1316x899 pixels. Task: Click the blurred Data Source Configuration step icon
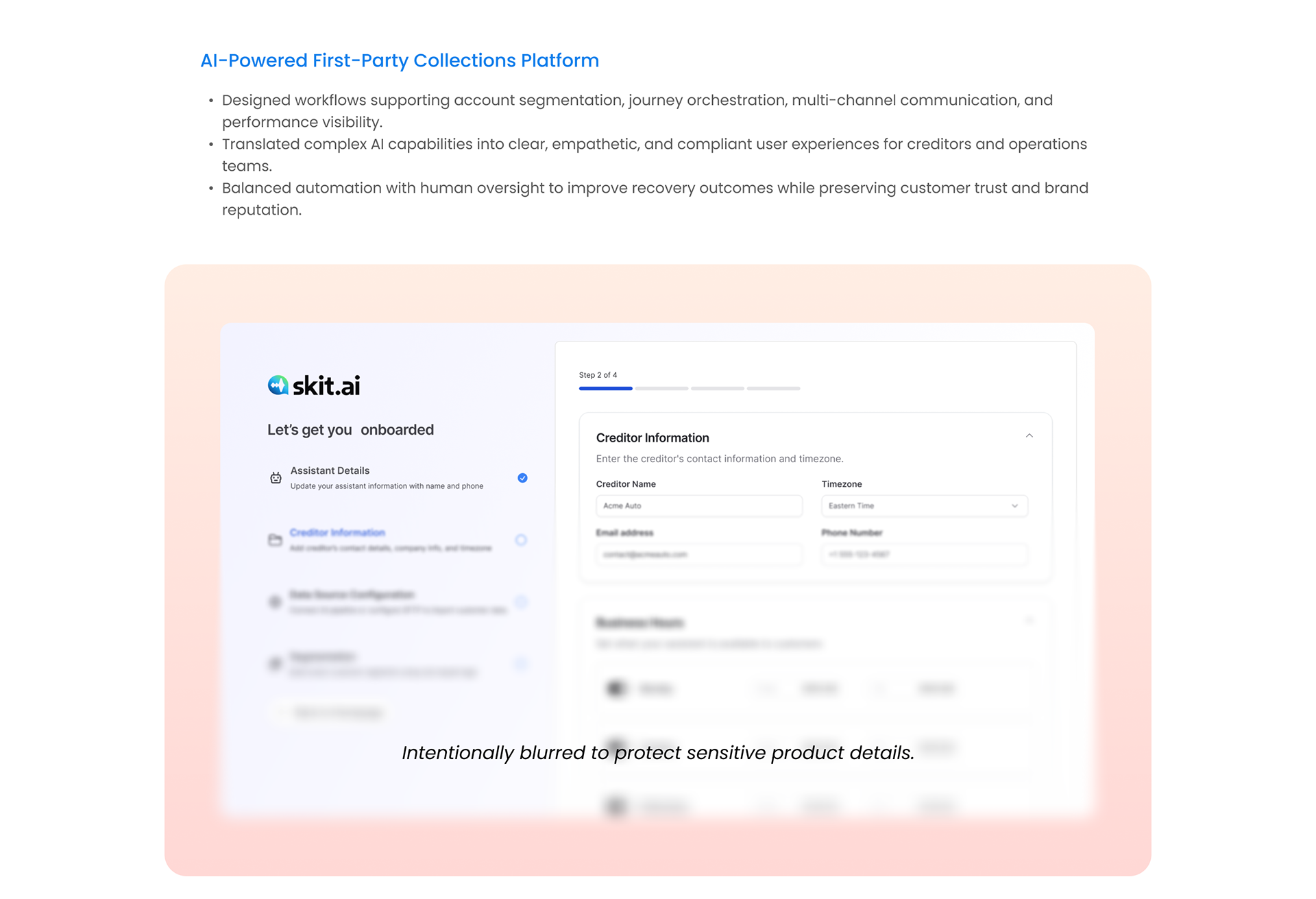point(275,602)
